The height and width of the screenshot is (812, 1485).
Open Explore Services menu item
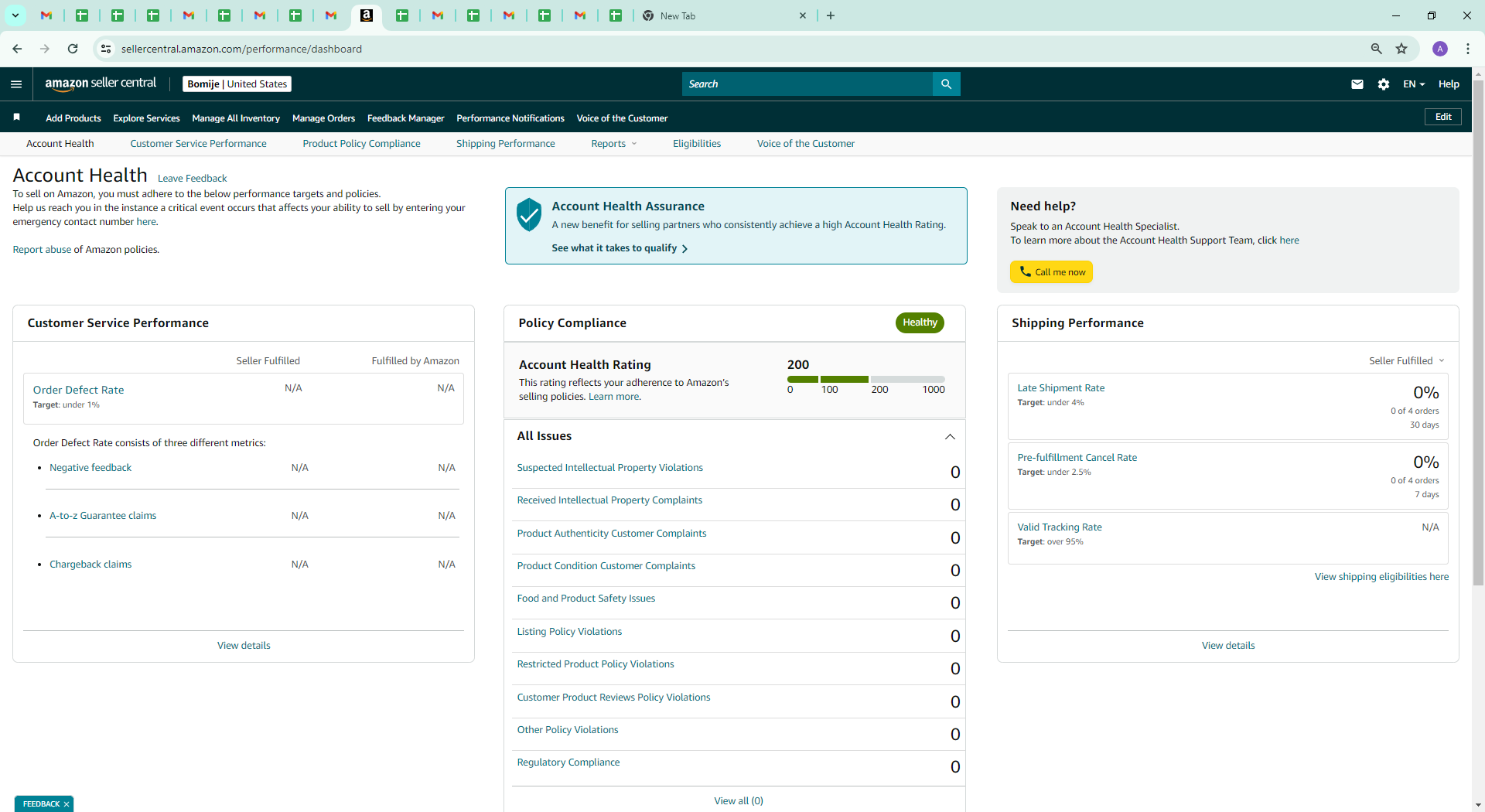(146, 118)
